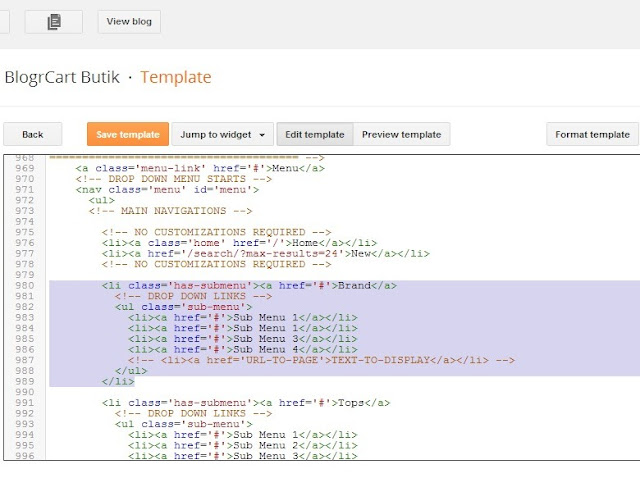The image size is (640, 478).
Task: Switch to the Edit template tab
Action: pos(315,134)
